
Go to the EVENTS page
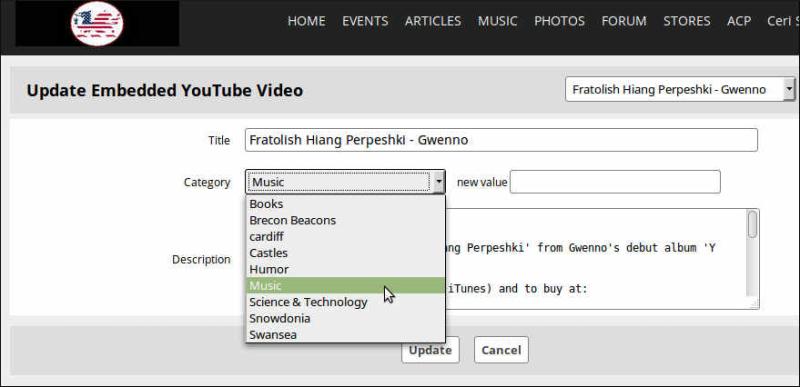click(x=365, y=21)
